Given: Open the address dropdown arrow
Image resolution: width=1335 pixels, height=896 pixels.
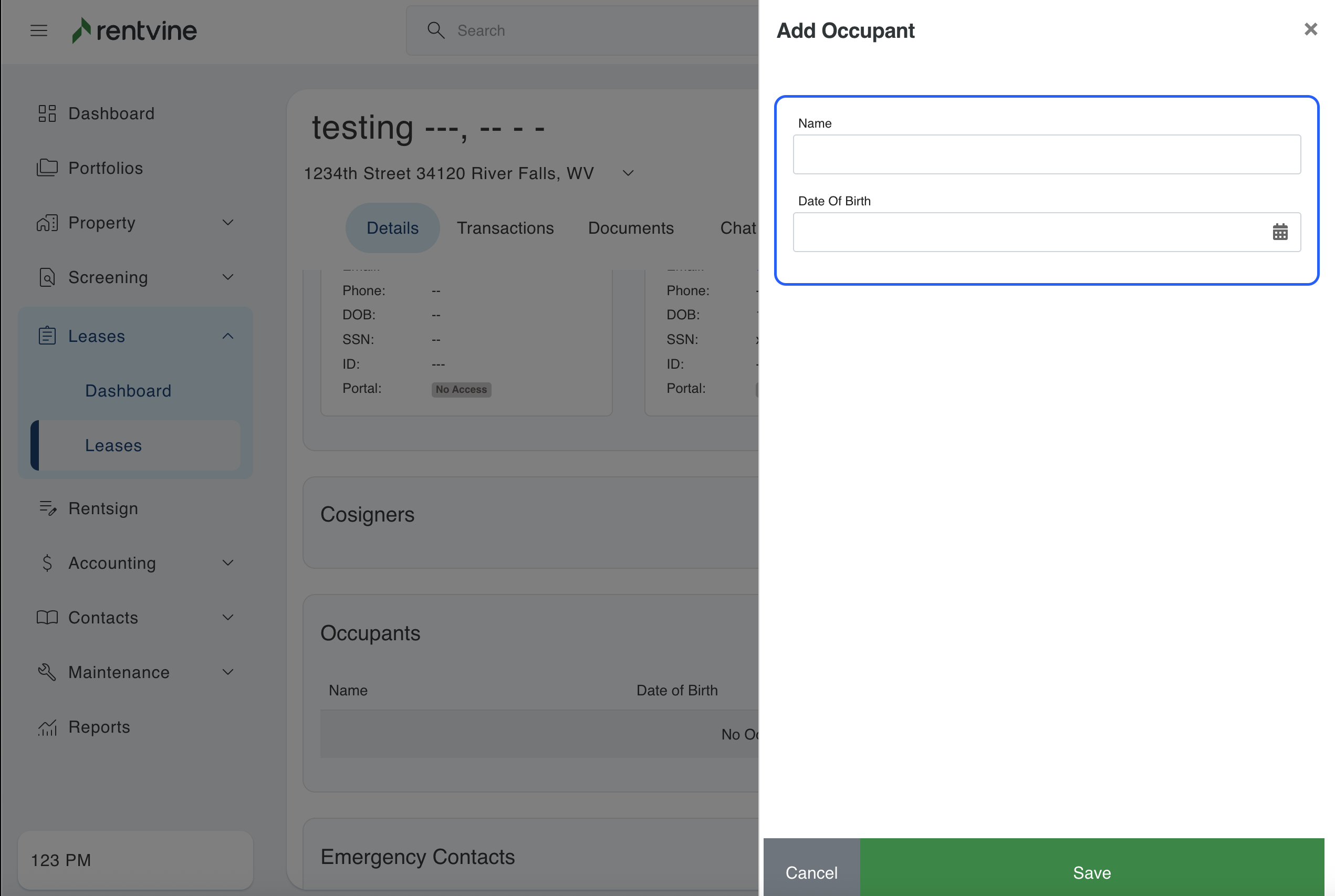Looking at the screenshot, I should pyautogui.click(x=628, y=173).
